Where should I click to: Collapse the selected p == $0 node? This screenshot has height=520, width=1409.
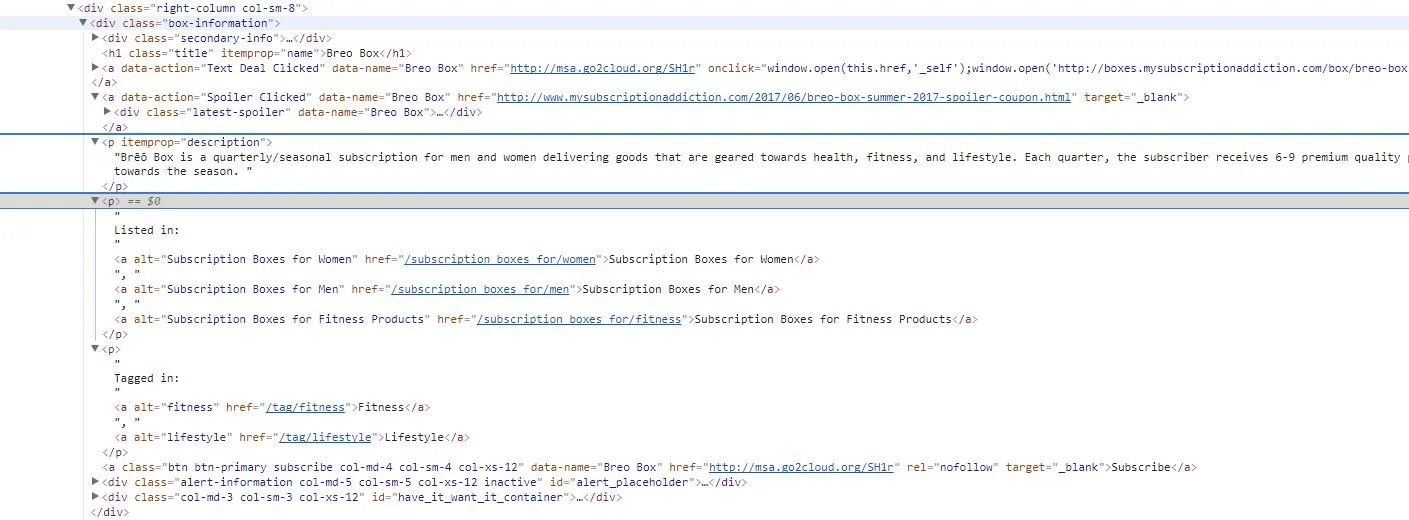pyautogui.click(x=96, y=201)
